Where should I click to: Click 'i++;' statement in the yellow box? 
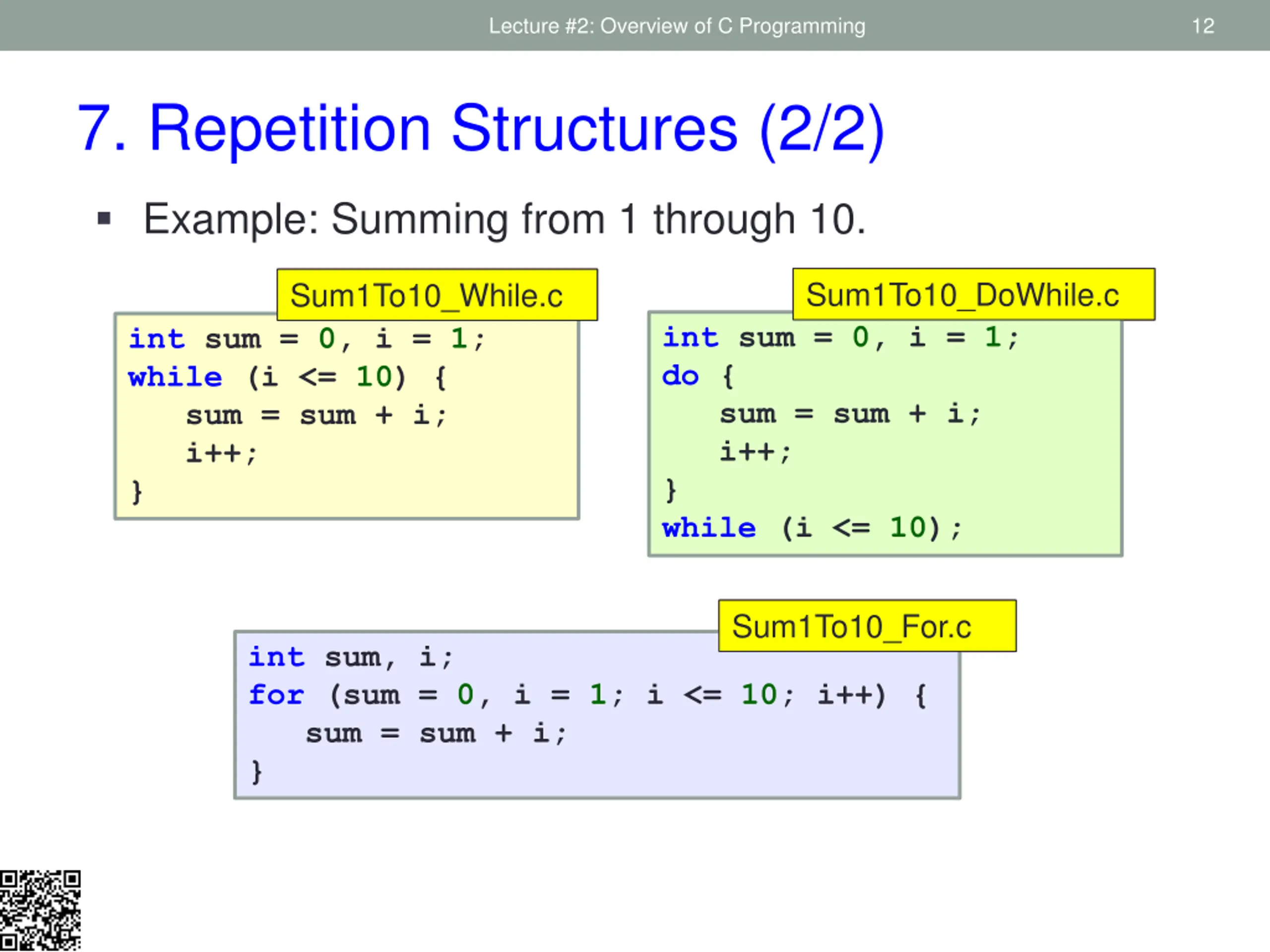(221, 453)
